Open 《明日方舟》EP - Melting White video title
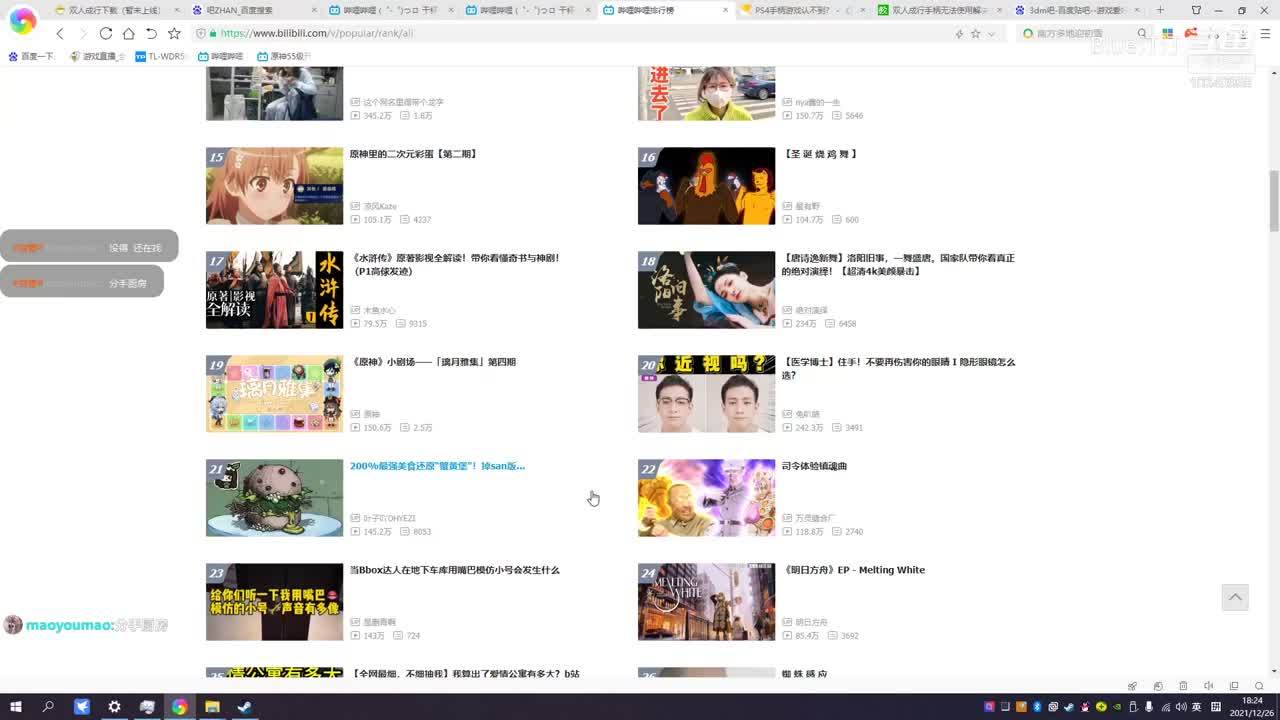This screenshot has width=1280, height=720. (853, 570)
